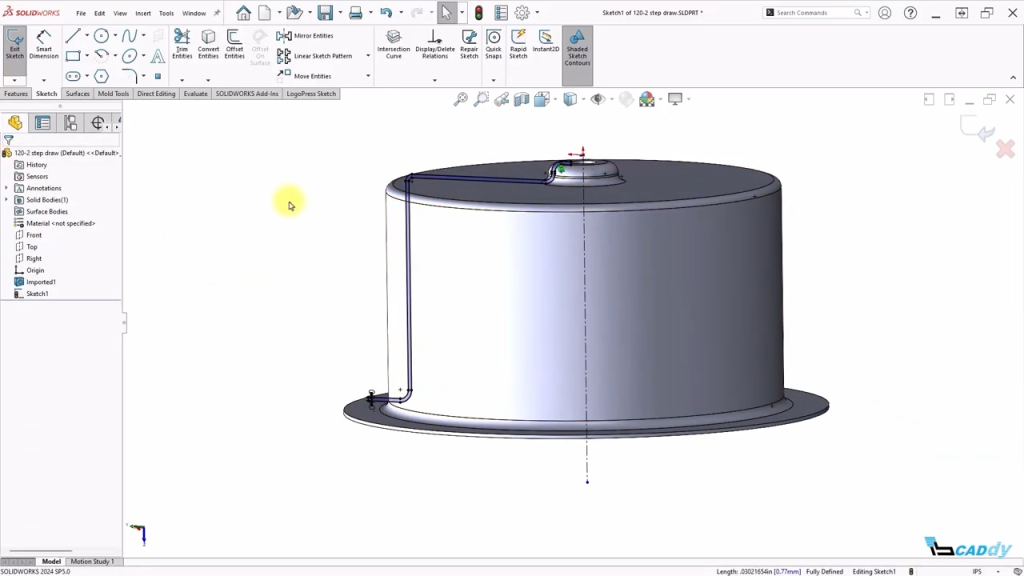Toggle Shaded Sketch Contours
Image resolution: width=1024 pixels, height=576 pixels.
click(577, 45)
